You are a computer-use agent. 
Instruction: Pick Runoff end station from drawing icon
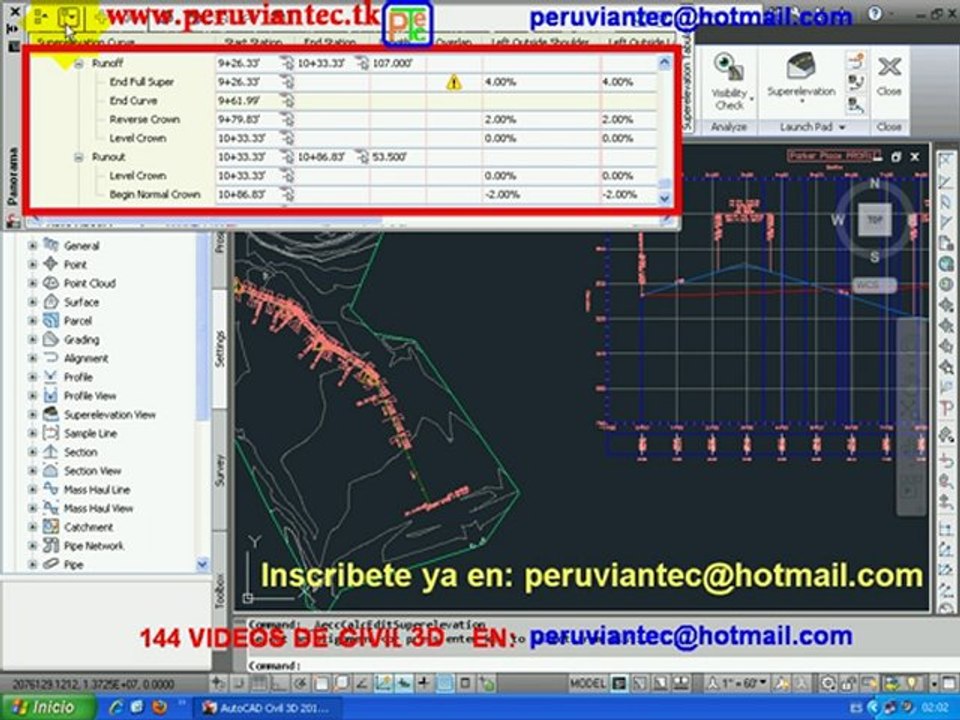pos(362,63)
